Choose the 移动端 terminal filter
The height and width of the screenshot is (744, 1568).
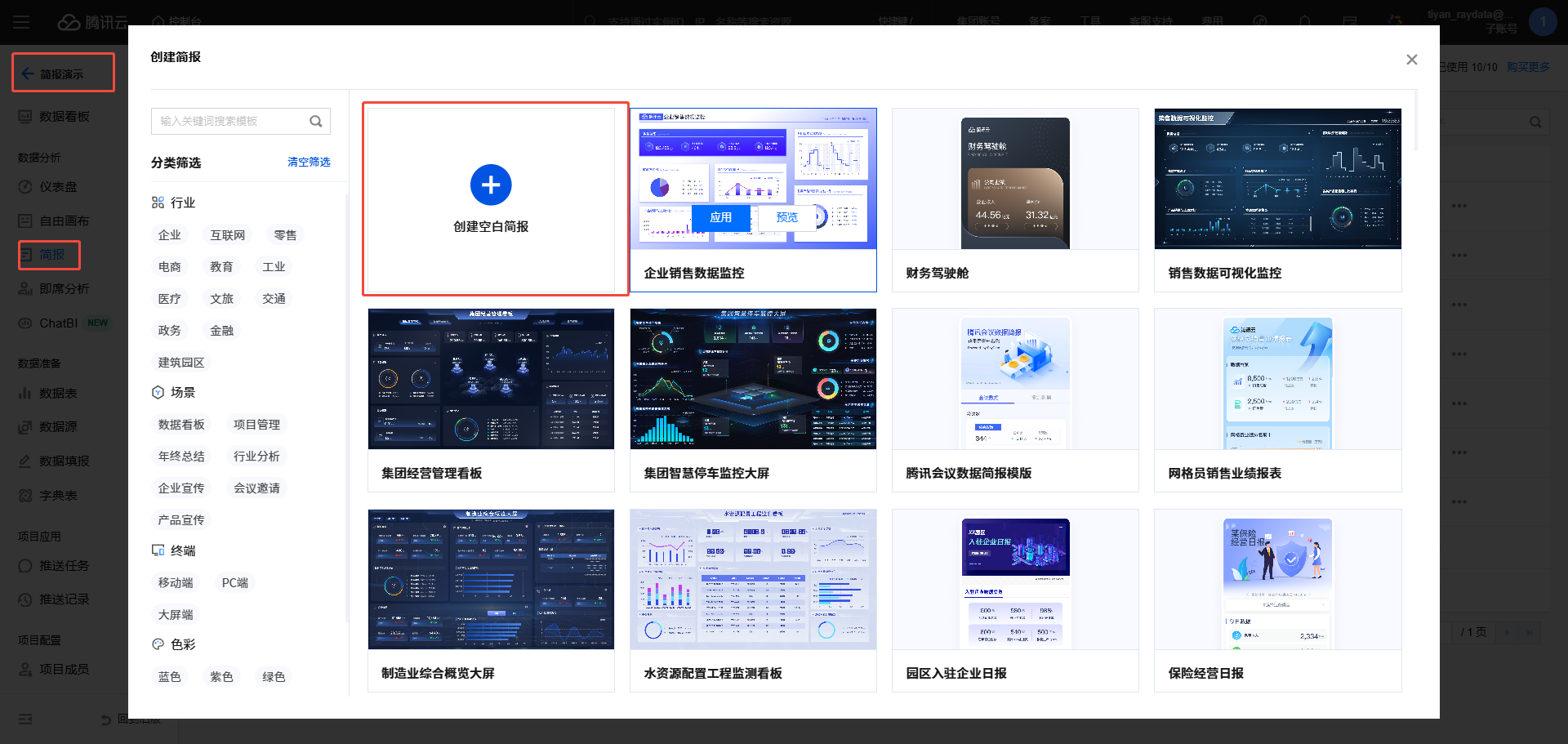point(176,583)
